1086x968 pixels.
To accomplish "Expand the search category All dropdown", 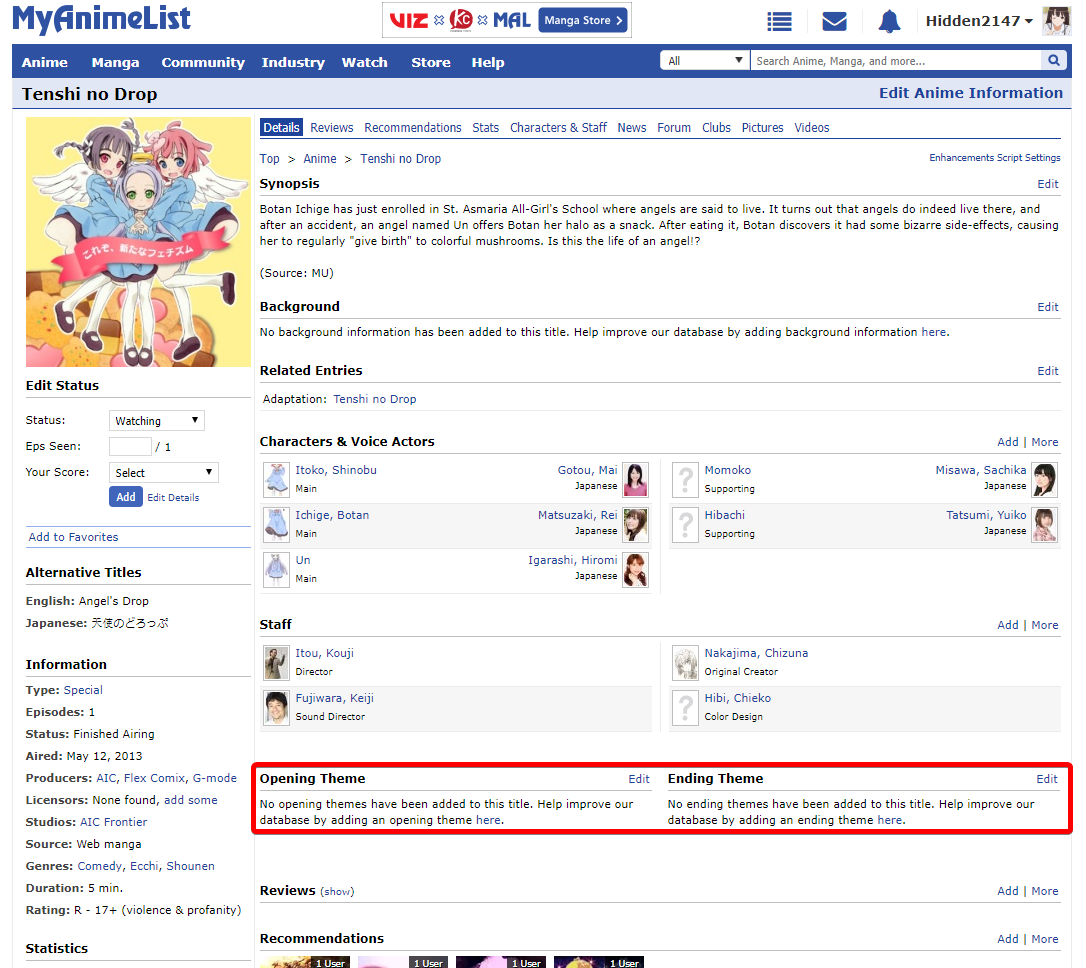I will [x=704, y=61].
